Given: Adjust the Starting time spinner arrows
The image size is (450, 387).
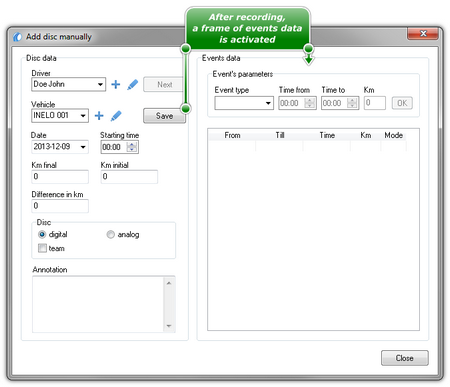Looking at the screenshot, I should click(x=132, y=147).
